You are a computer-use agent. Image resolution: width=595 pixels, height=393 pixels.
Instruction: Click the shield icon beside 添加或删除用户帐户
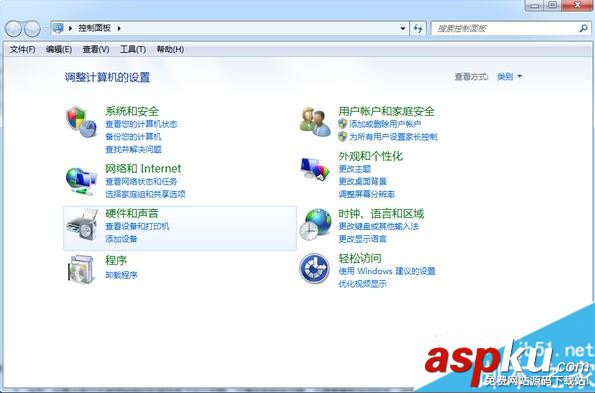[x=343, y=124]
